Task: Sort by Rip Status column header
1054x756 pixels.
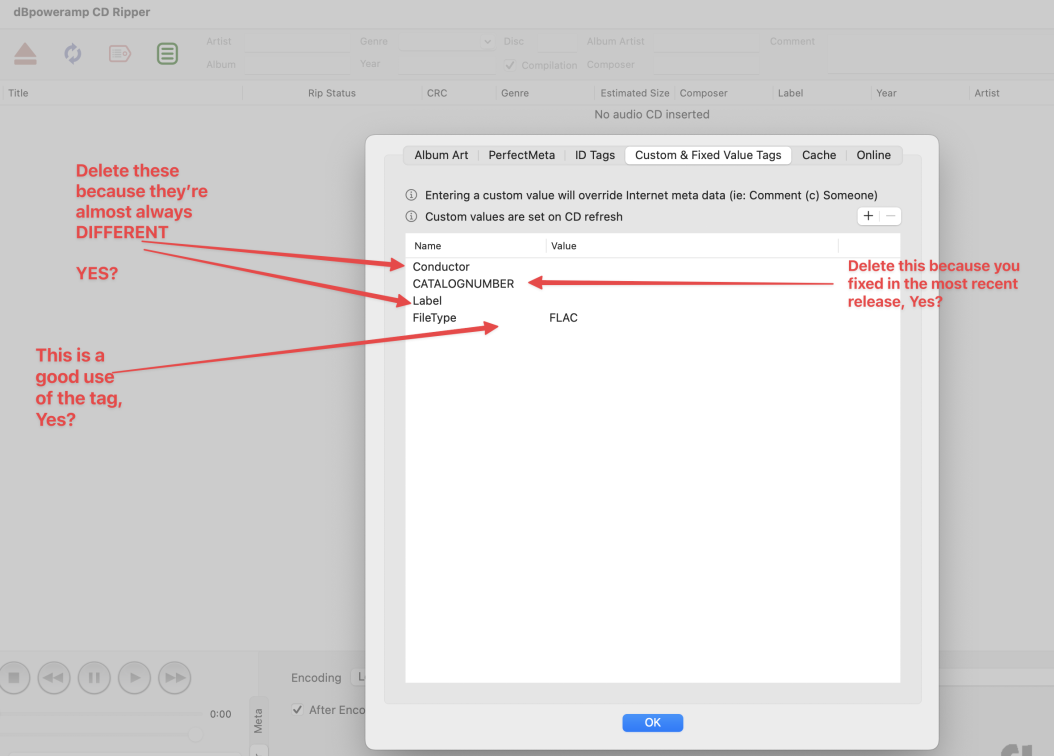Action: [331, 93]
